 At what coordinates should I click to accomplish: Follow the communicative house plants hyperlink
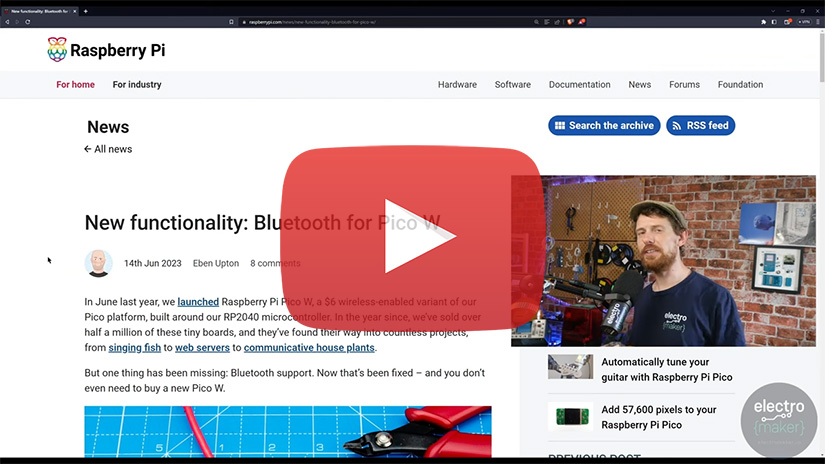coord(309,348)
